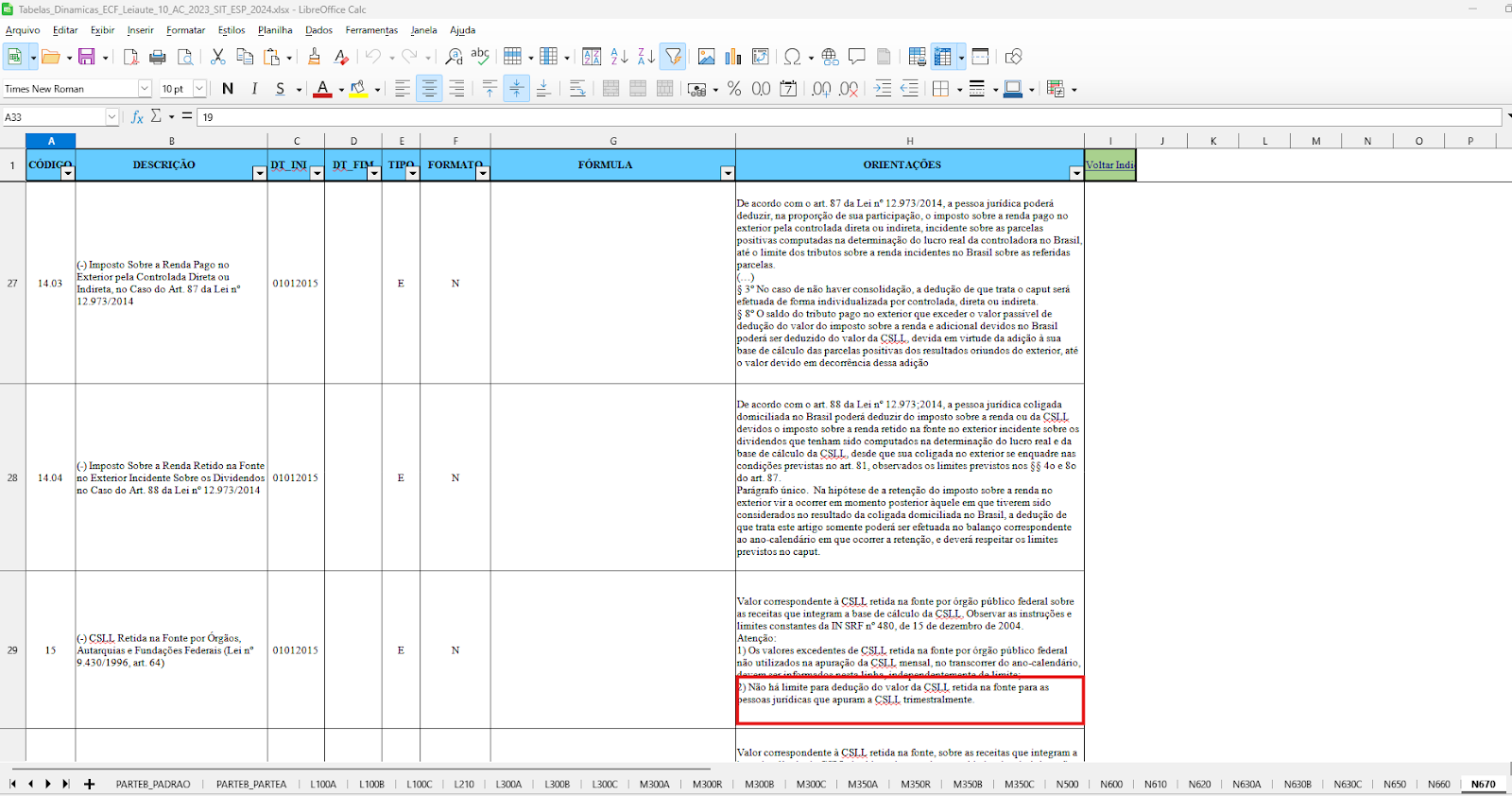Screen dimensions: 1512x796
Task: Open file using the folder icon
Action: (x=51, y=57)
